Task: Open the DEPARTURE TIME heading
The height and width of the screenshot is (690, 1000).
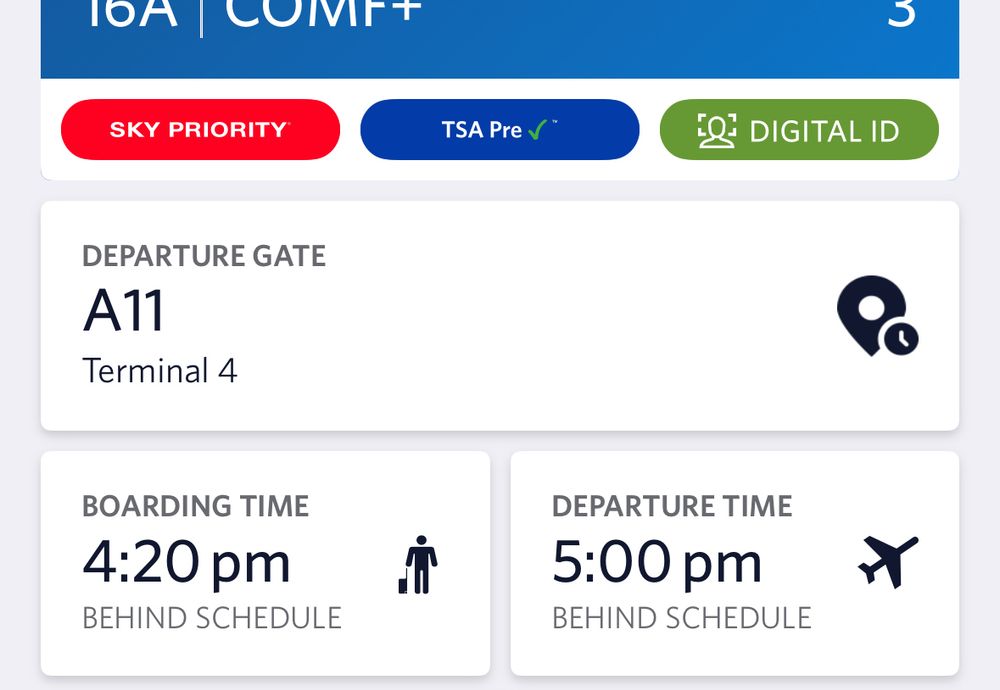Action: 672,506
